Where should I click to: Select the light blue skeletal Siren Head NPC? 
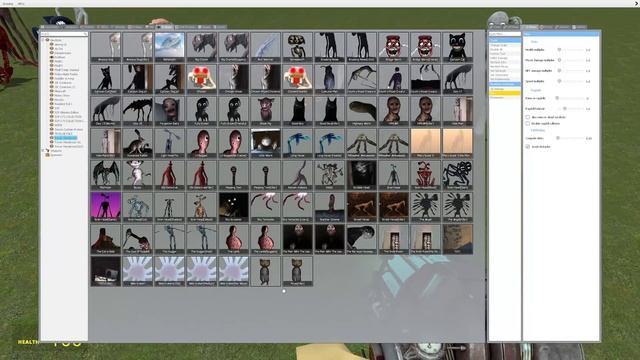137,207
